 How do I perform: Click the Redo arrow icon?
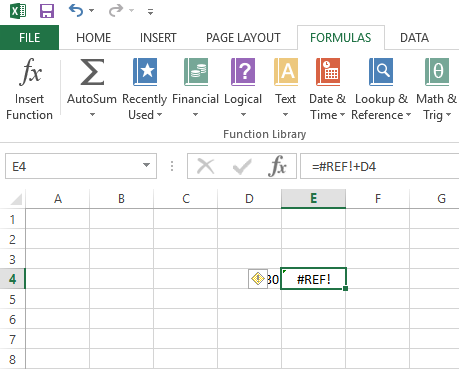116,11
